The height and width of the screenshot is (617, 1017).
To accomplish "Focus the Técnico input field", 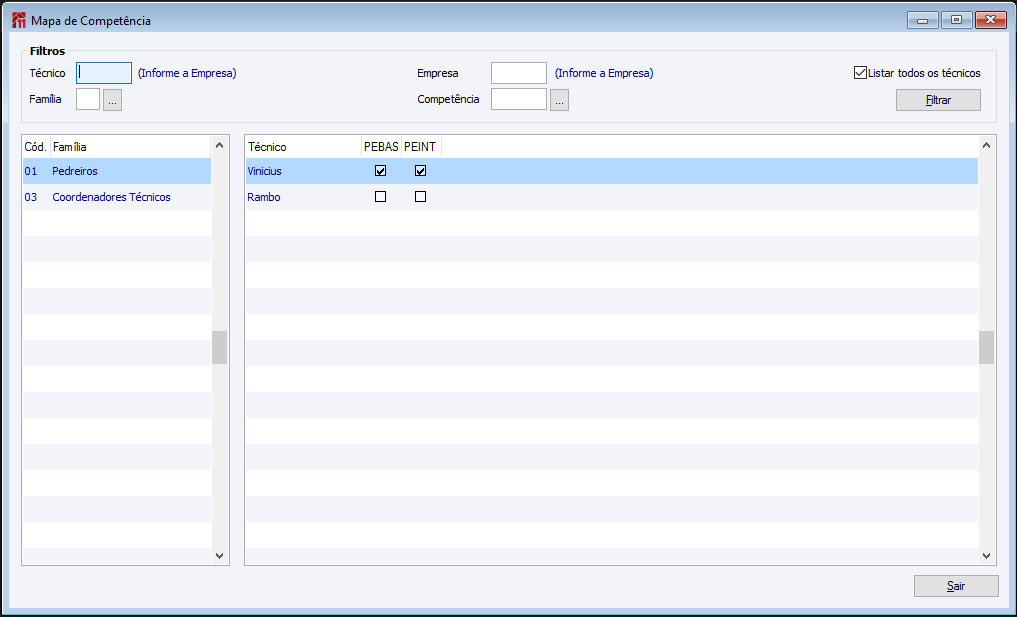I will 104,73.
